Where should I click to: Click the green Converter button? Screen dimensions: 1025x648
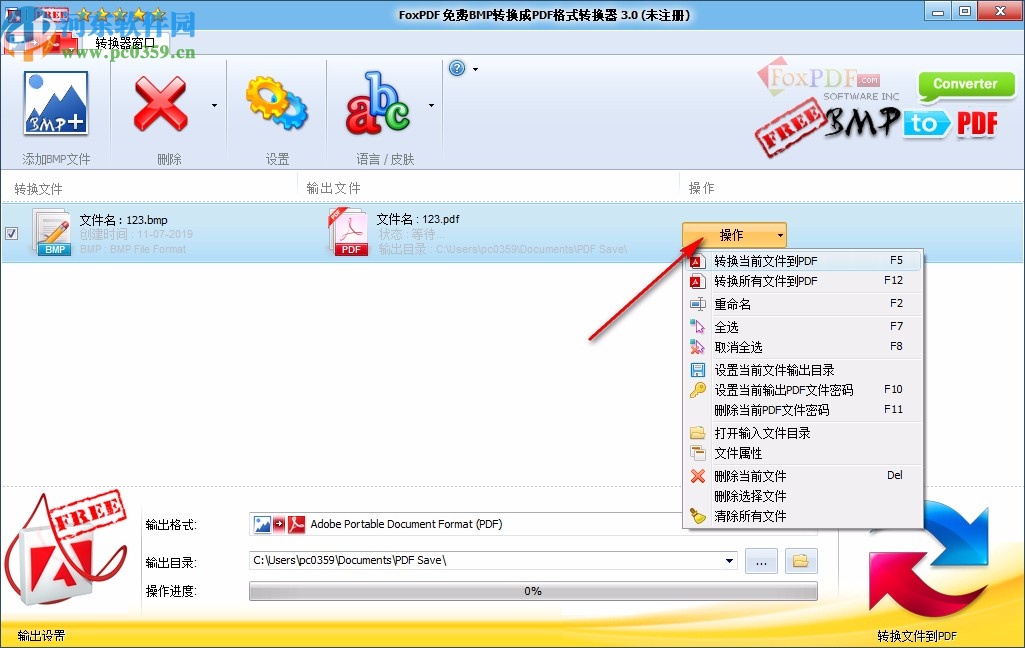click(x=965, y=85)
